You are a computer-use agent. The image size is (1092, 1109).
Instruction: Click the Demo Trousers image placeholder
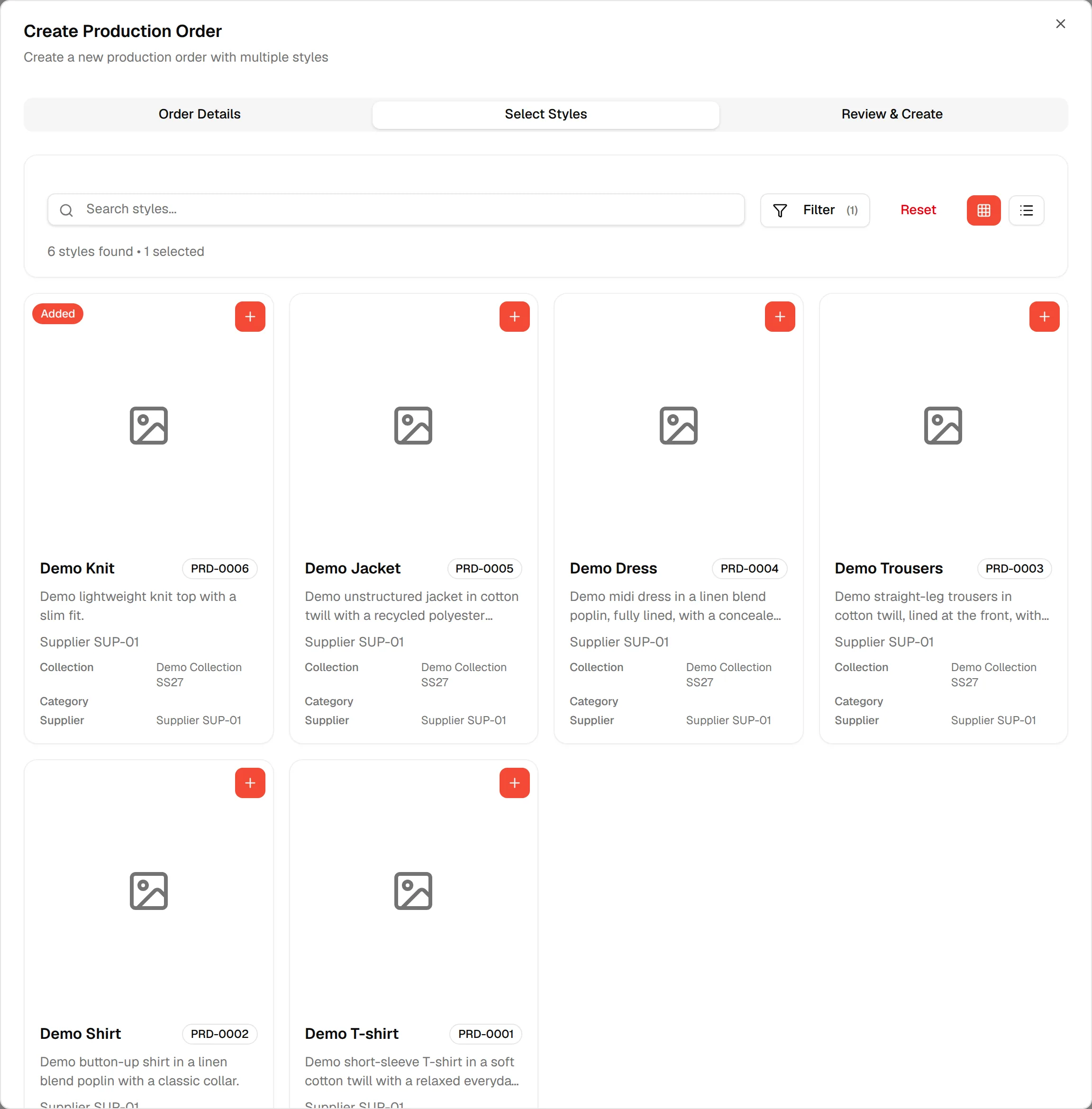click(943, 426)
